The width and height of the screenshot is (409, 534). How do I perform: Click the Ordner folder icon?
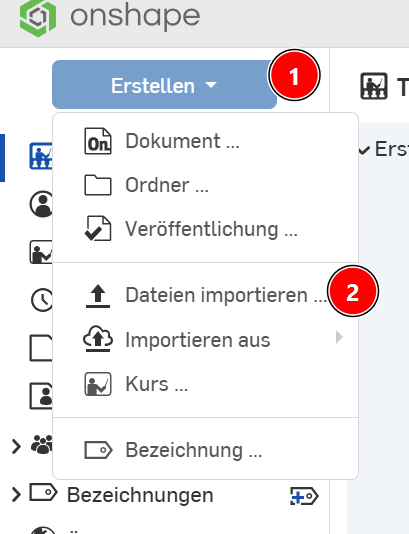(98, 185)
